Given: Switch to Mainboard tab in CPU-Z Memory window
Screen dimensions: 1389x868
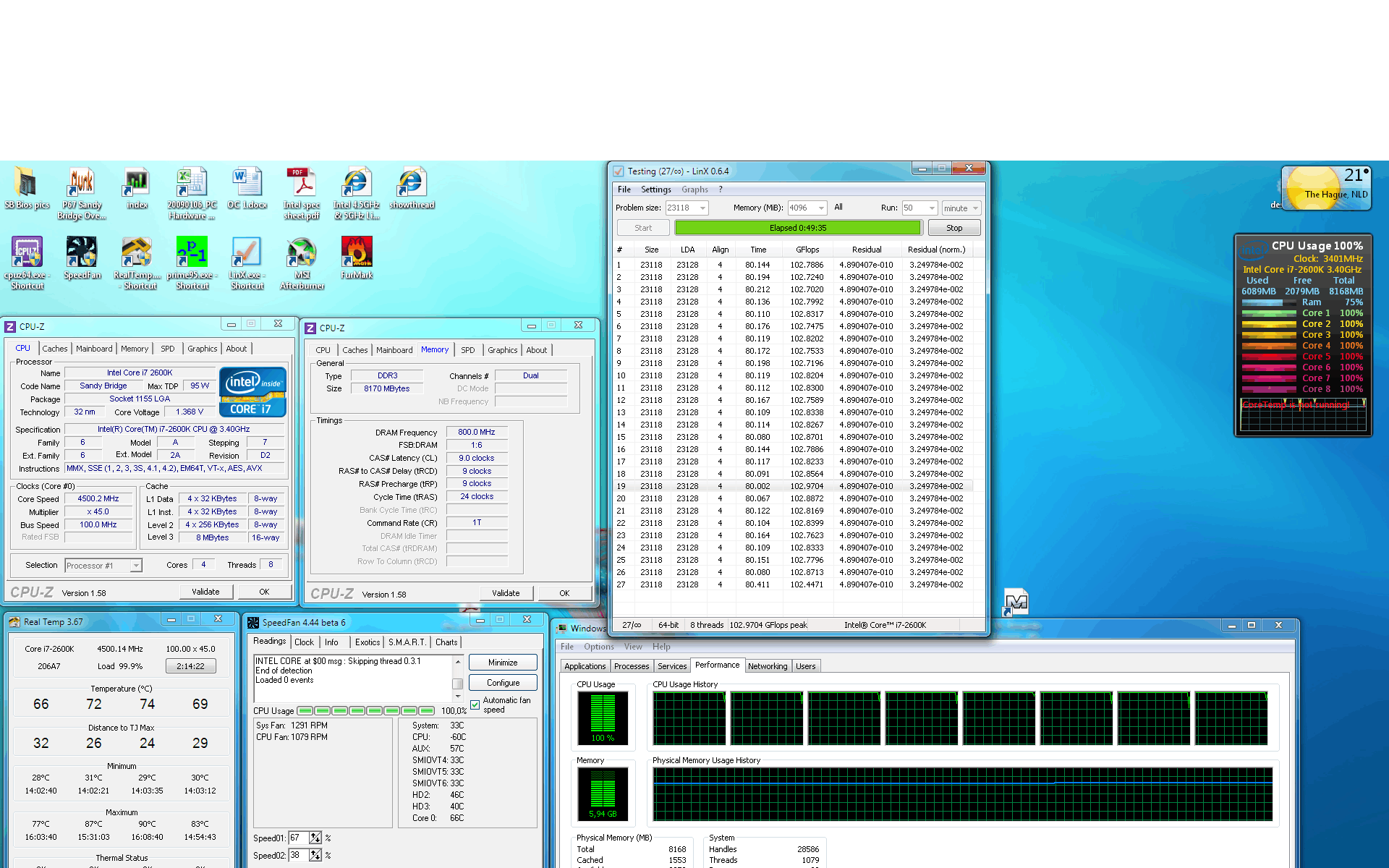Looking at the screenshot, I should click(x=394, y=350).
